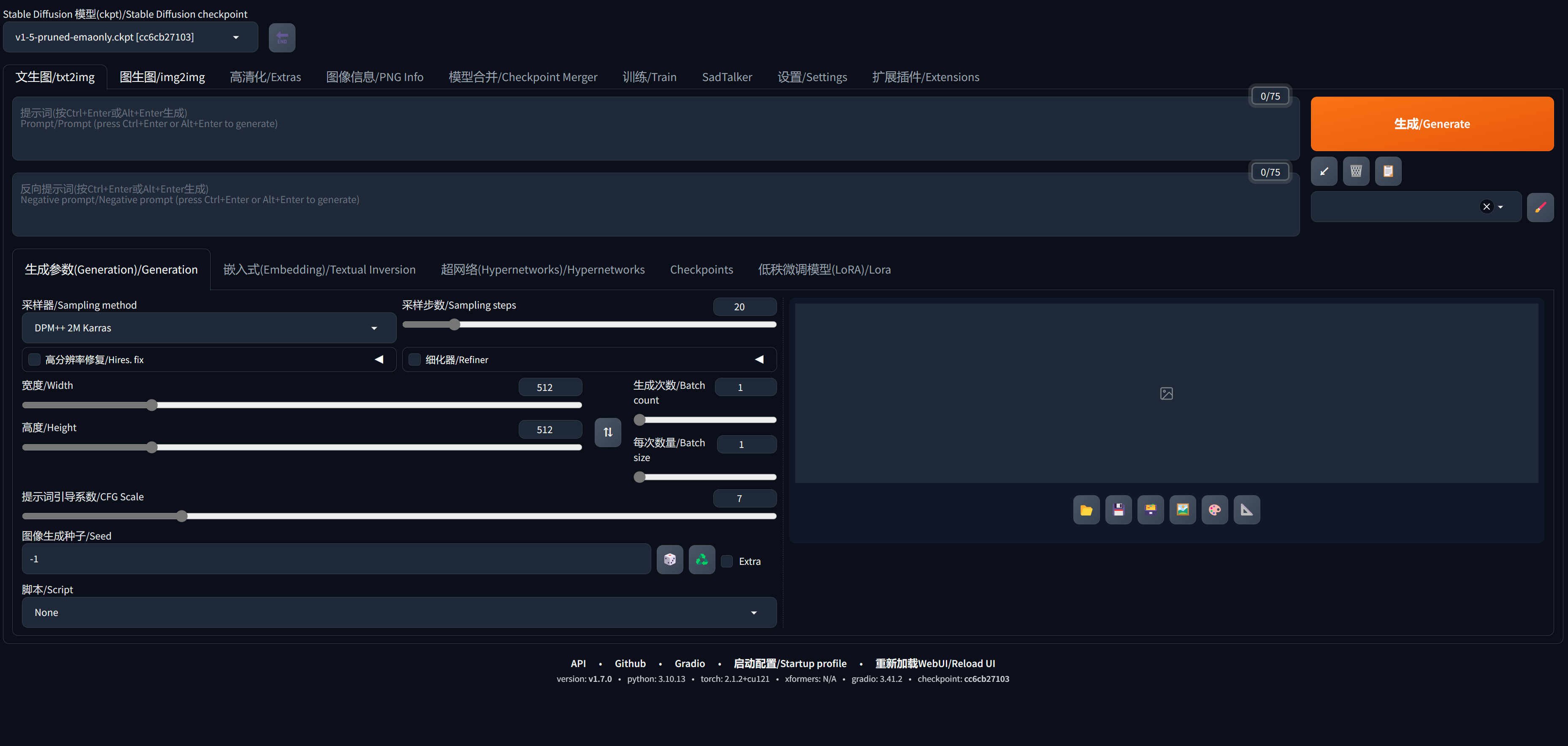
Task: Send image to inpaint via palette icon
Action: coord(1214,510)
